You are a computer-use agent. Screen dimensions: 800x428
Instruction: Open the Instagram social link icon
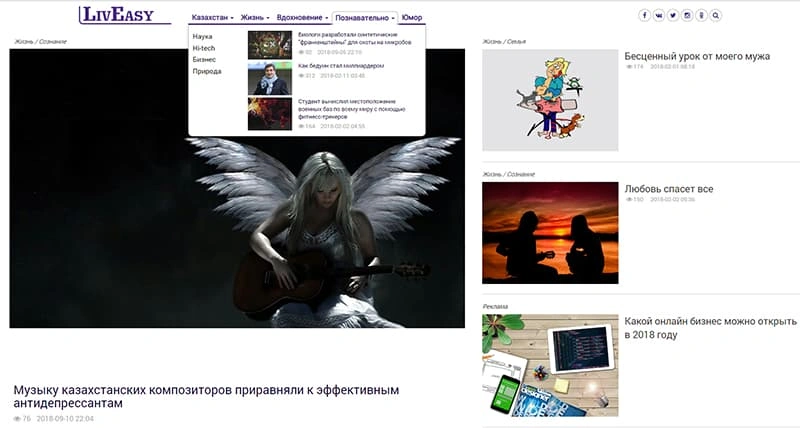(x=687, y=15)
